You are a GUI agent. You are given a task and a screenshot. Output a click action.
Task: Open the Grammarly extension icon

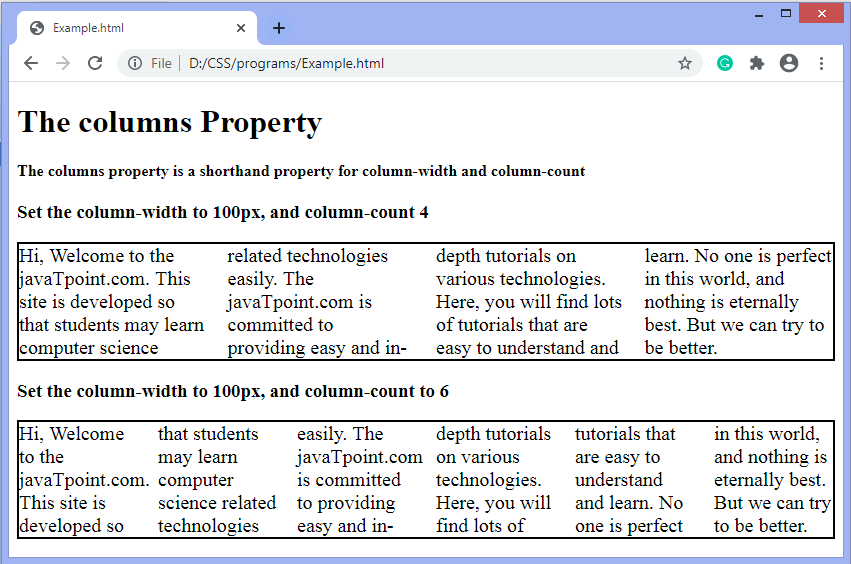725,64
